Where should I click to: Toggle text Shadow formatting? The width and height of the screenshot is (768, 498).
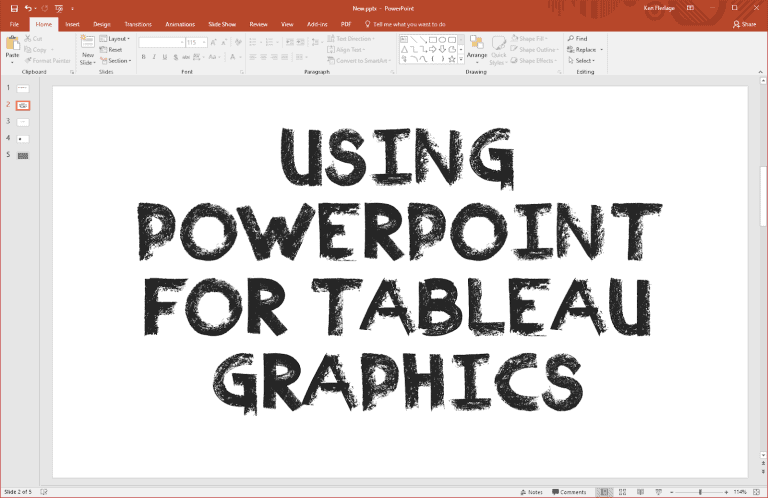(x=175, y=57)
